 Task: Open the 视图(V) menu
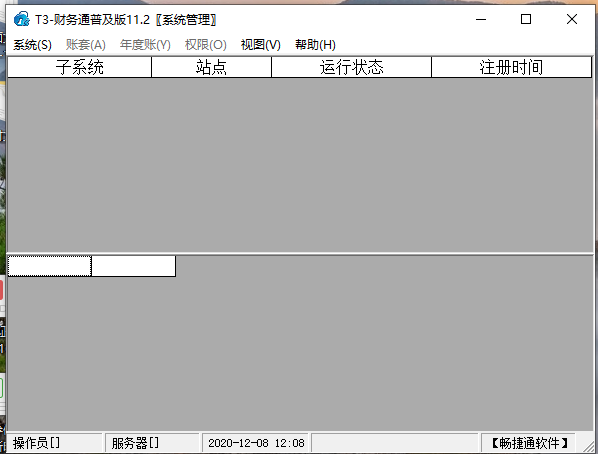point(260,45)
